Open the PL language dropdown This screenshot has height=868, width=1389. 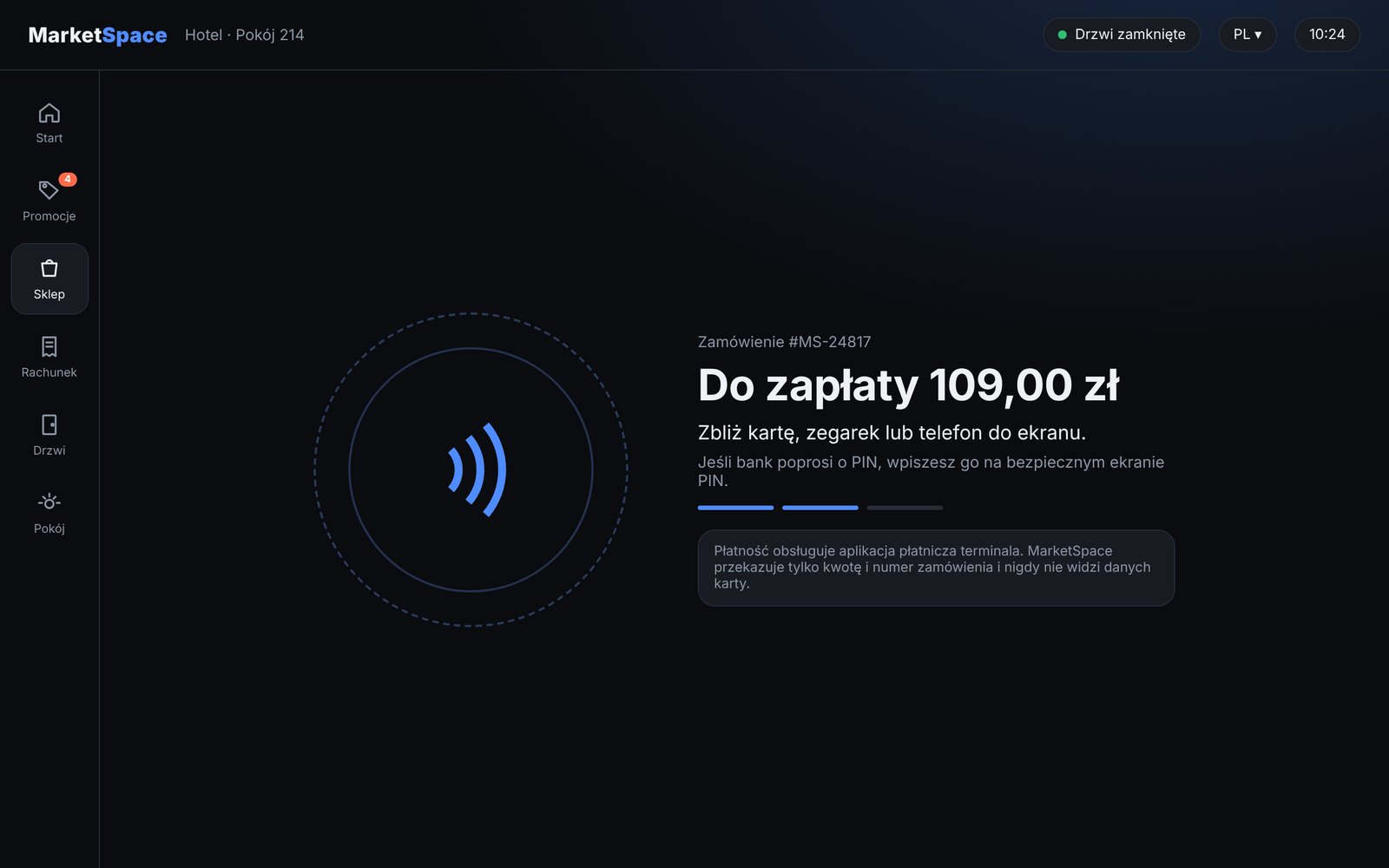click(x=1247, y=35)
